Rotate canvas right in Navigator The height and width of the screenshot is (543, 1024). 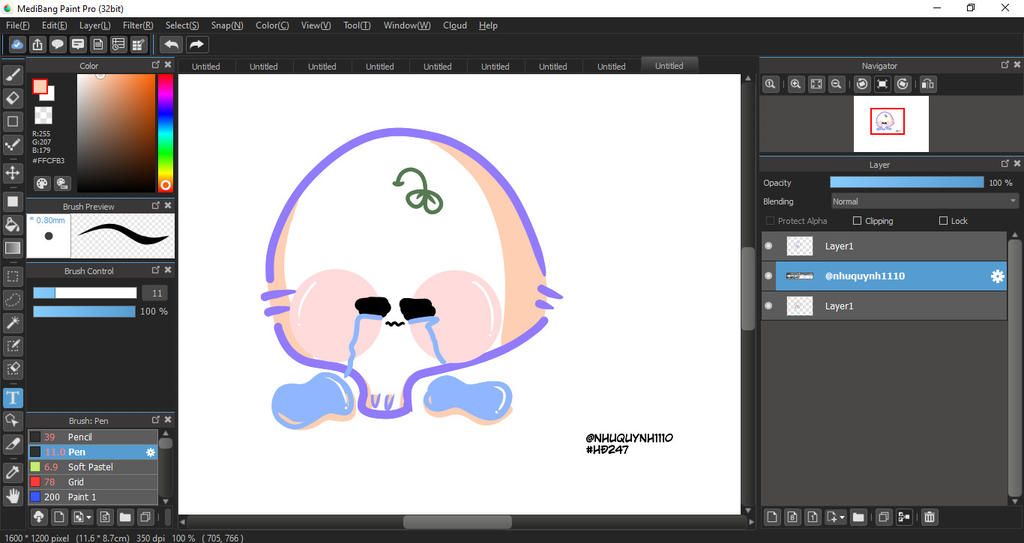[903, 84]
